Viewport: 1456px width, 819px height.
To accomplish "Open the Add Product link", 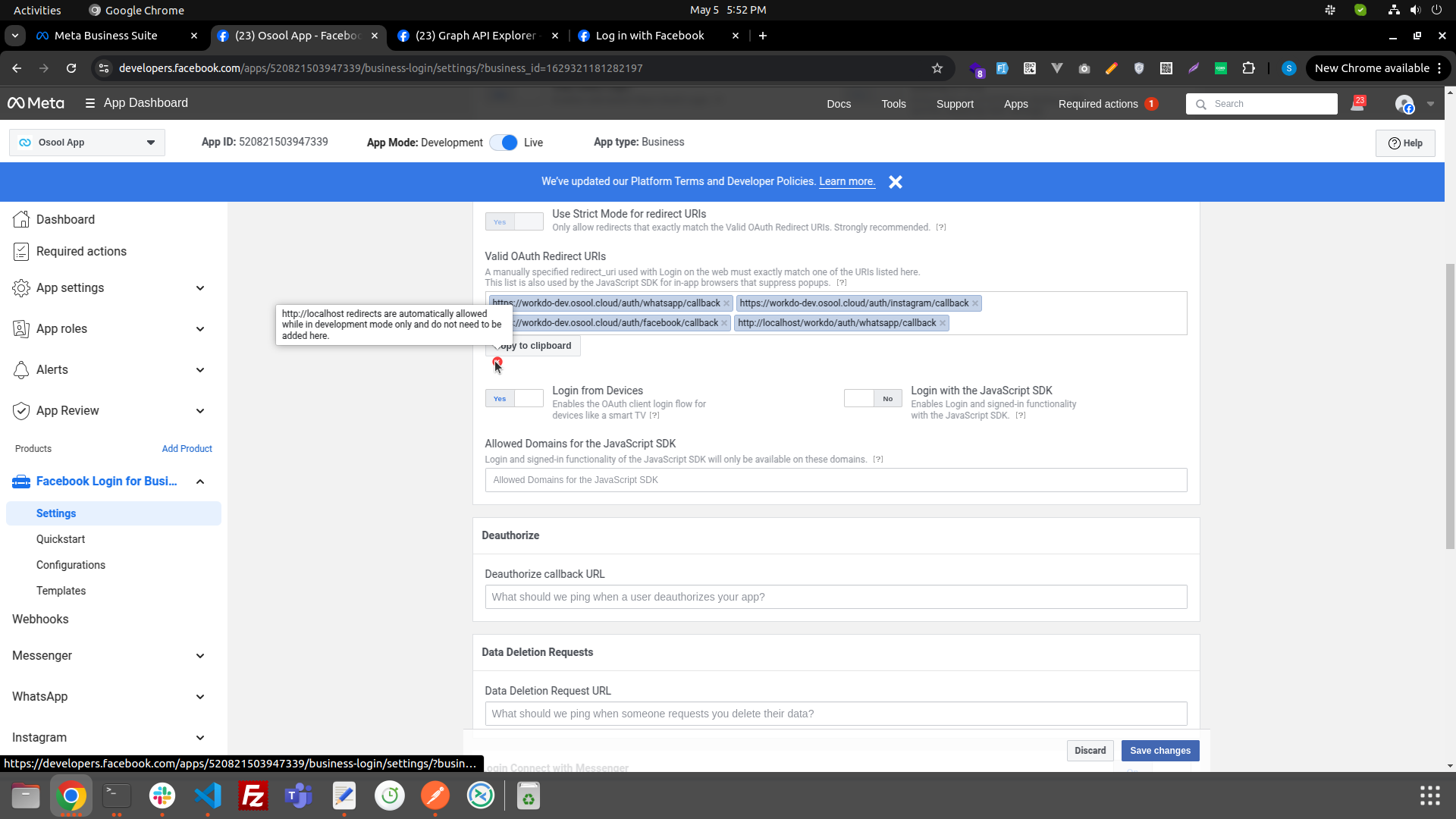I will pyautogui.click(x=187, y=449).
